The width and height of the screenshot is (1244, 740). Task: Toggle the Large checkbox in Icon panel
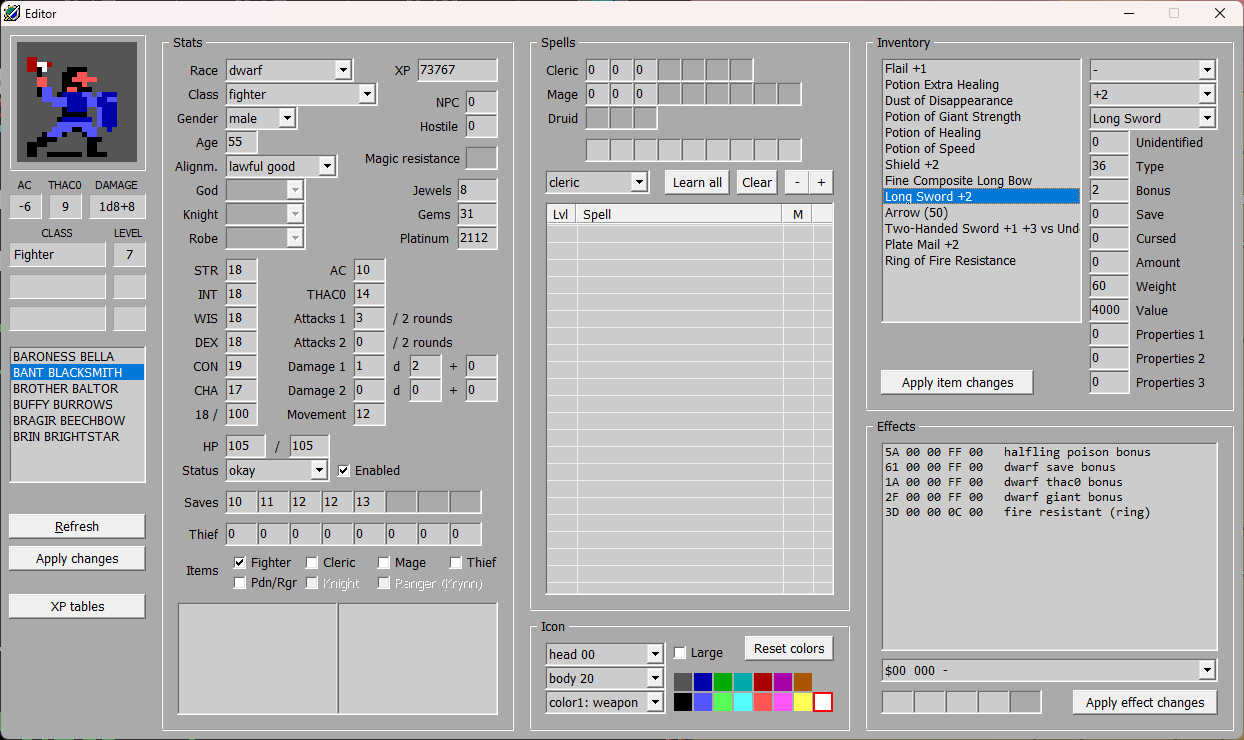click(x=677, y=652)
